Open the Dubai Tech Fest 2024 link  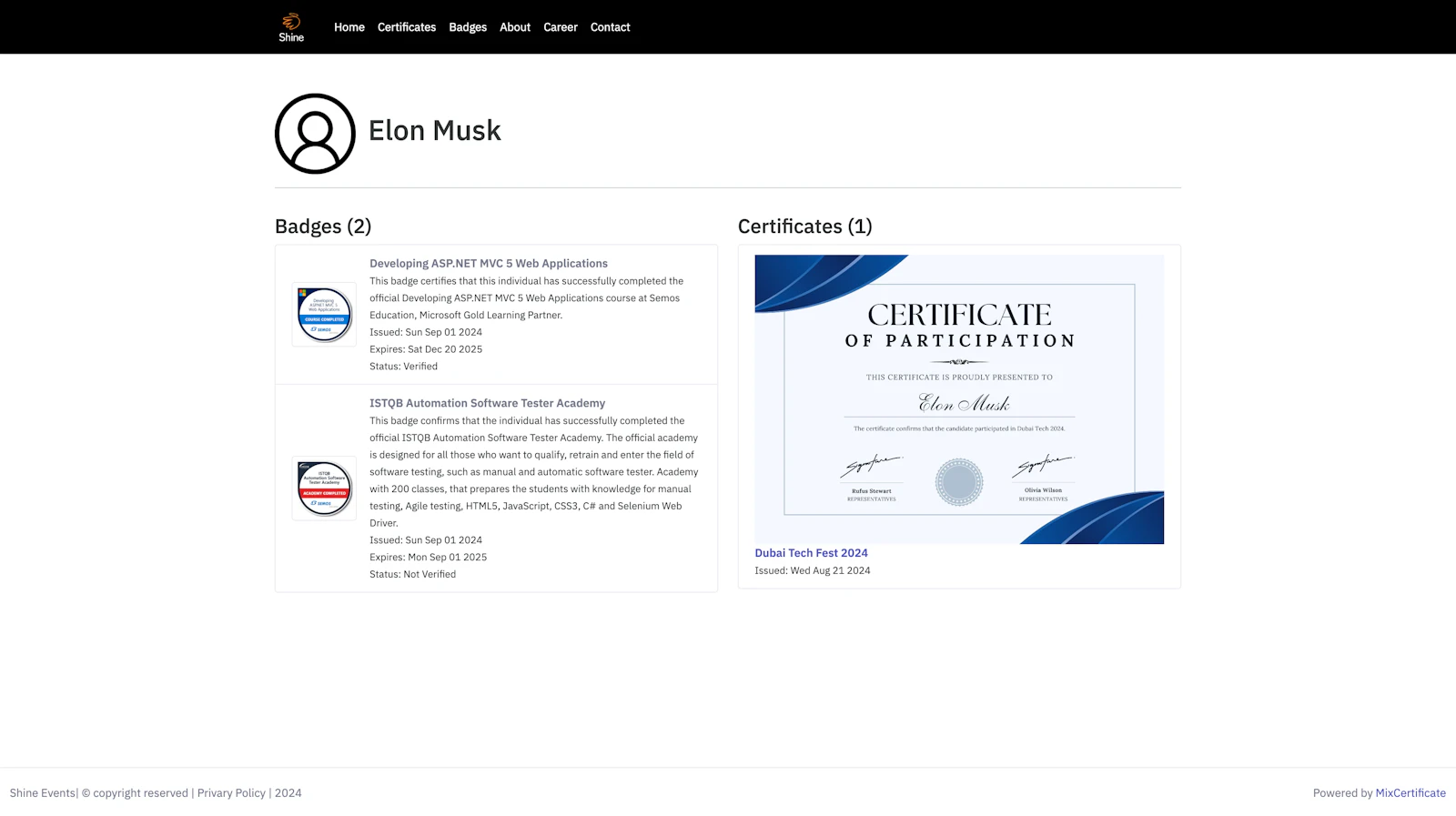(x=811, y=553)
